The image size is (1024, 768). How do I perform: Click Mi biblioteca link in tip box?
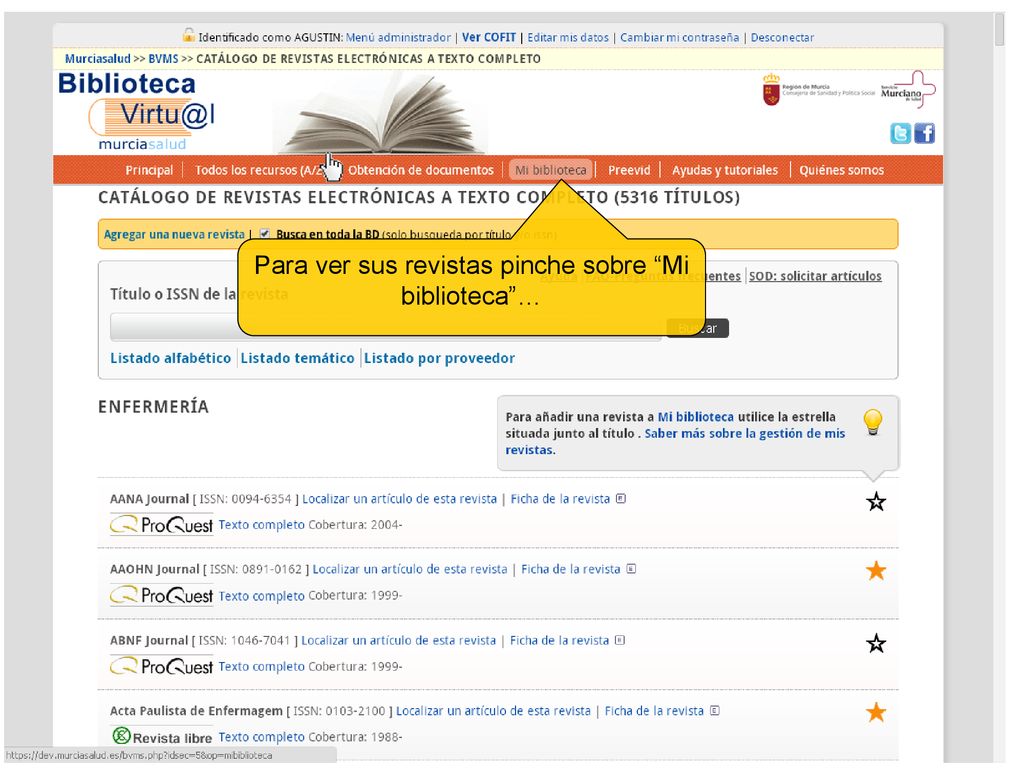pos(696,417)
